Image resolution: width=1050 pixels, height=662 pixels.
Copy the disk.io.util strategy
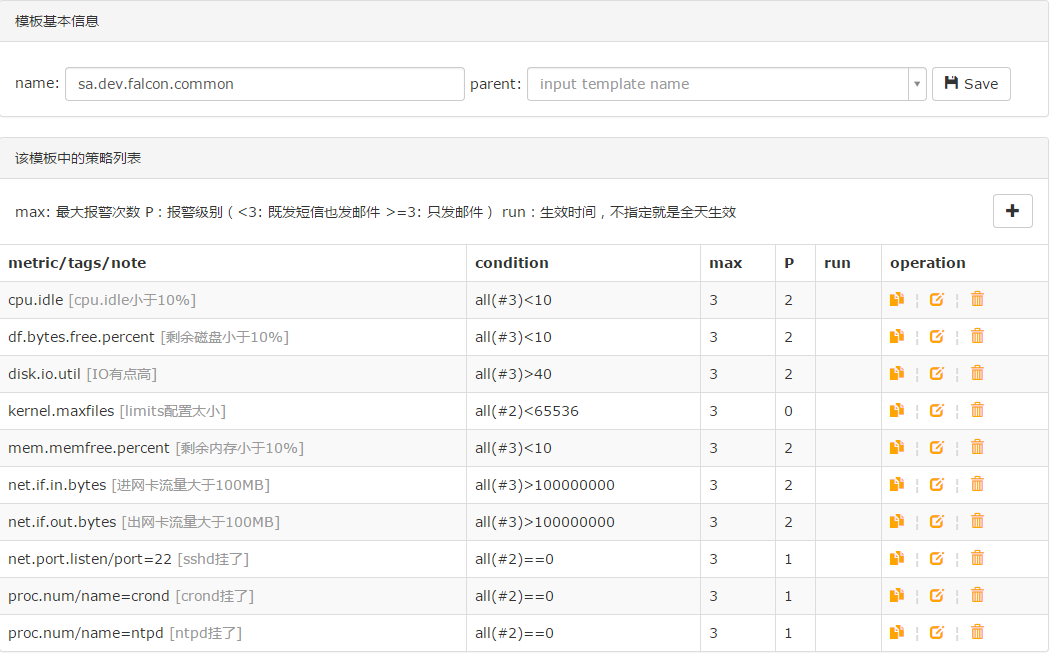[897, 374]
